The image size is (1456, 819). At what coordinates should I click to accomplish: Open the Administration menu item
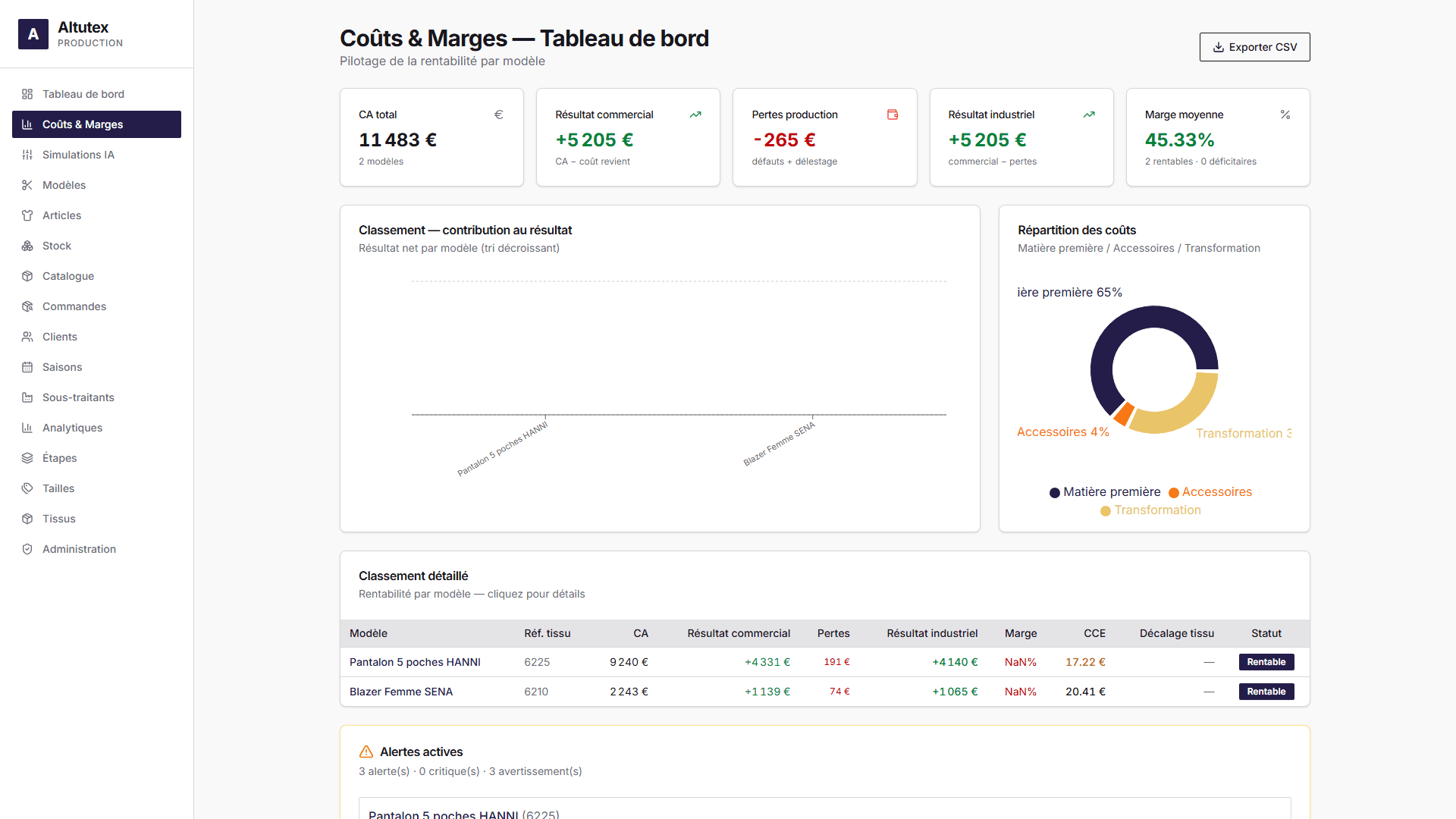click(96, 549)
